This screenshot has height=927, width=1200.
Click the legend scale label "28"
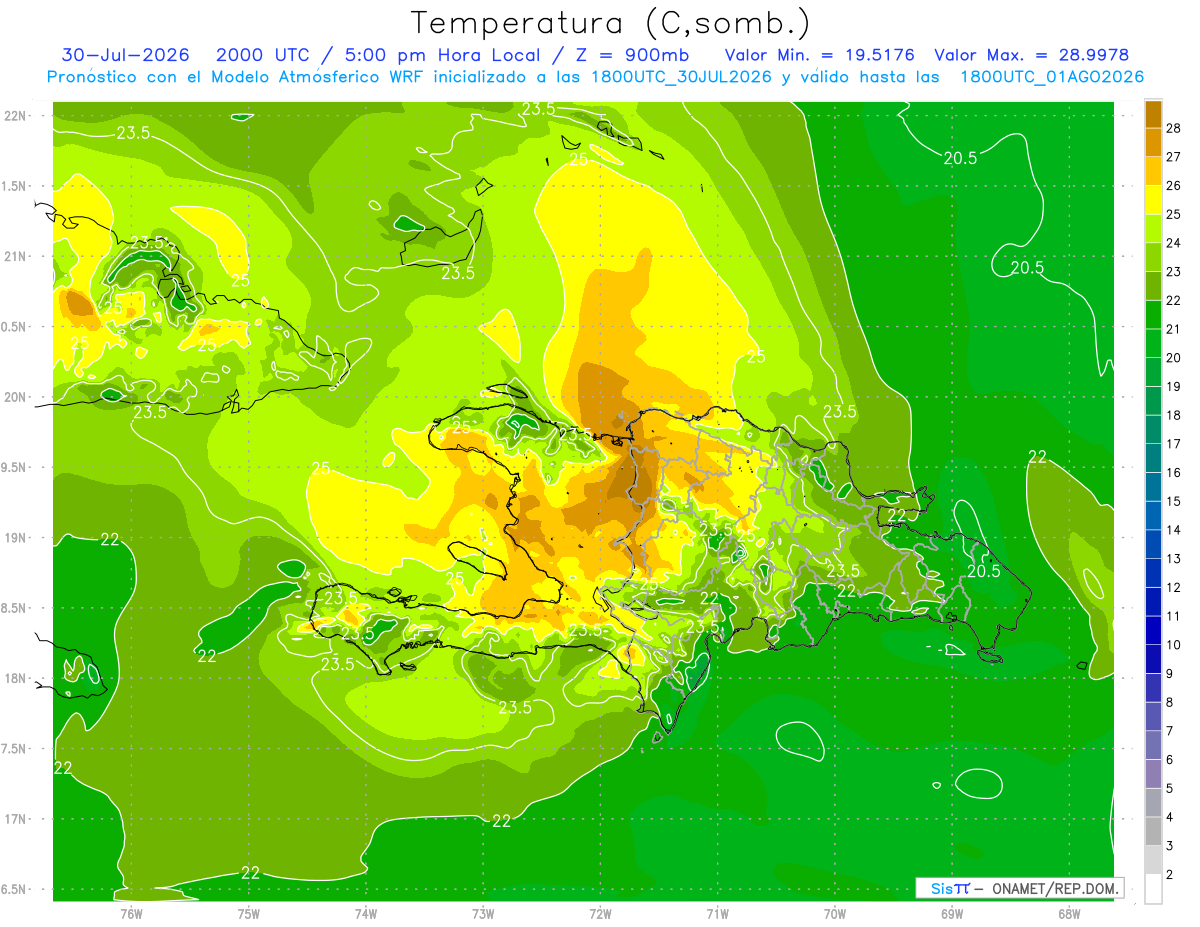pos(1174,128)
